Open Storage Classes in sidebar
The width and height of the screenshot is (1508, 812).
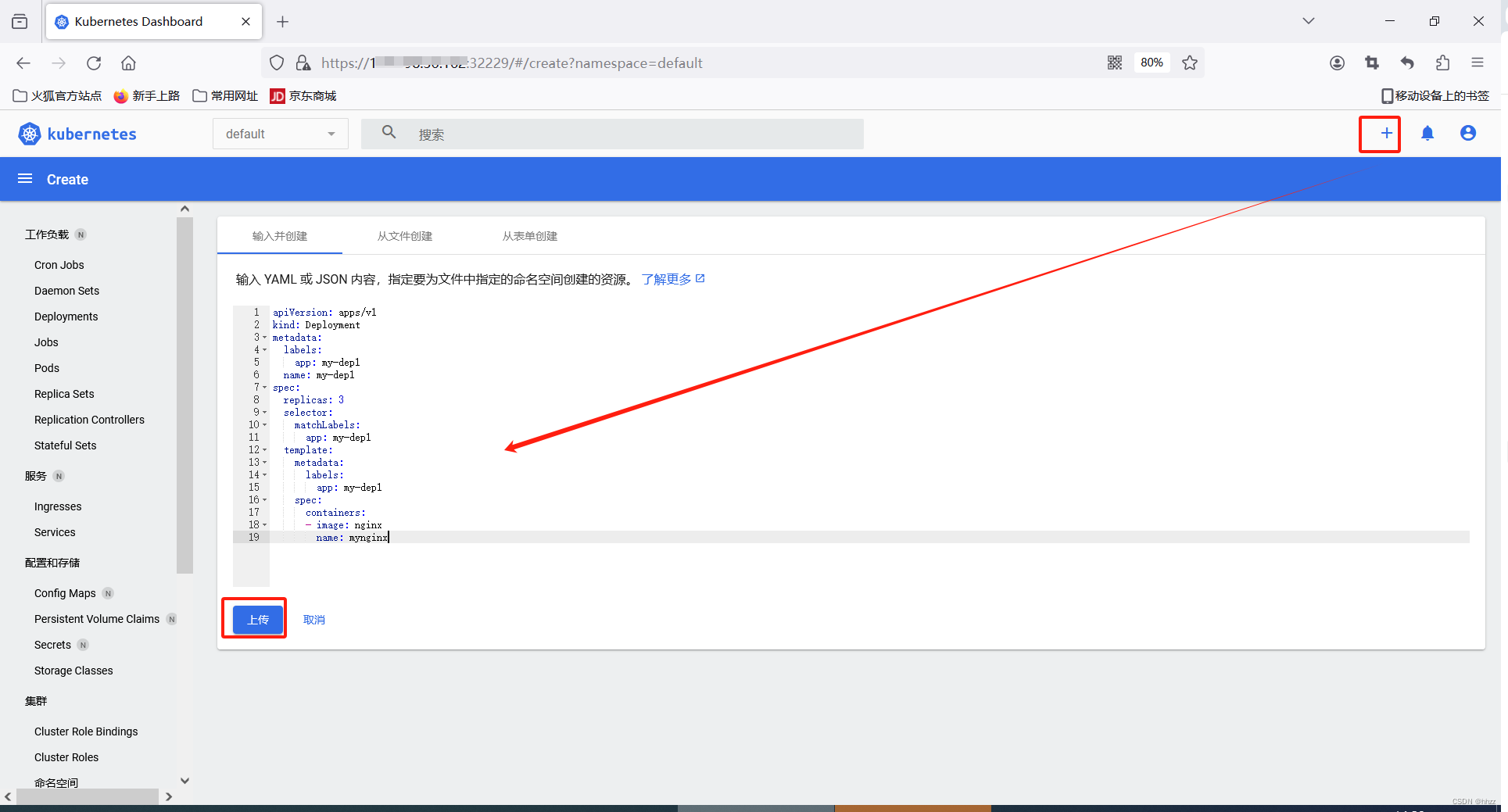(x=73, y=671)
